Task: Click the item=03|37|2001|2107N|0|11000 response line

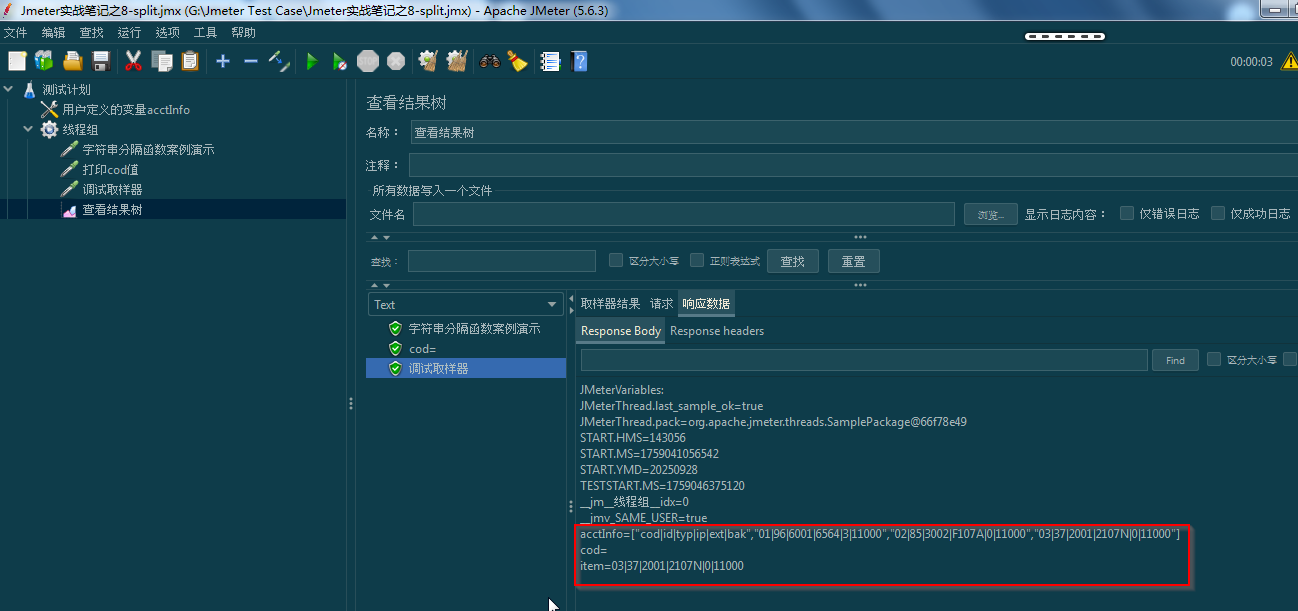Action: (662, 566)
